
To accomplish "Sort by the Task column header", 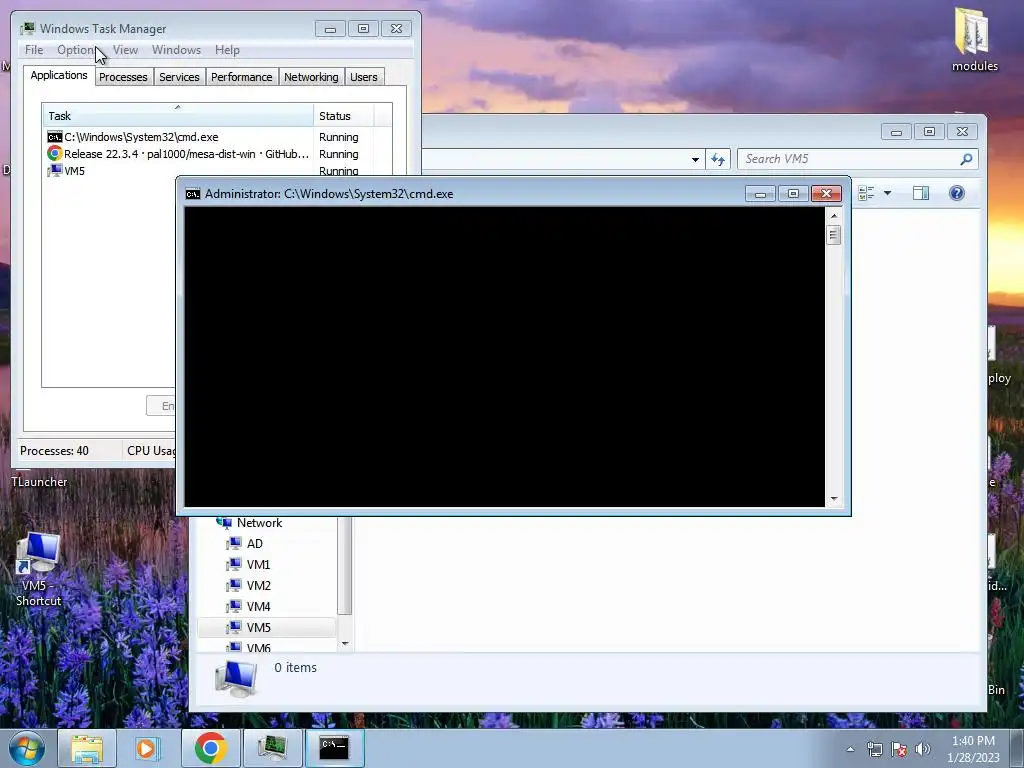I will [x=178, y=116].
